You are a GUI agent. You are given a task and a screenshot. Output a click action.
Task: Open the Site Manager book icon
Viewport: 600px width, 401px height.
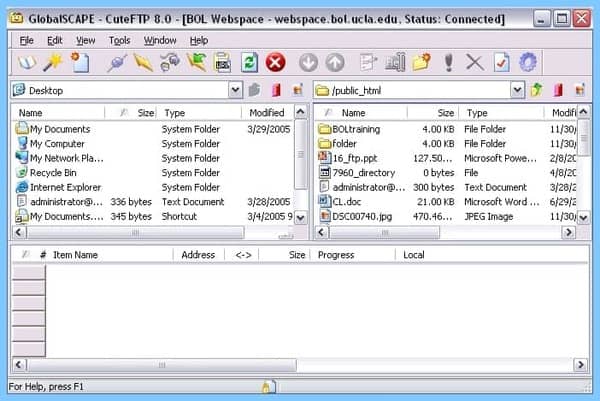click(27, 62)
